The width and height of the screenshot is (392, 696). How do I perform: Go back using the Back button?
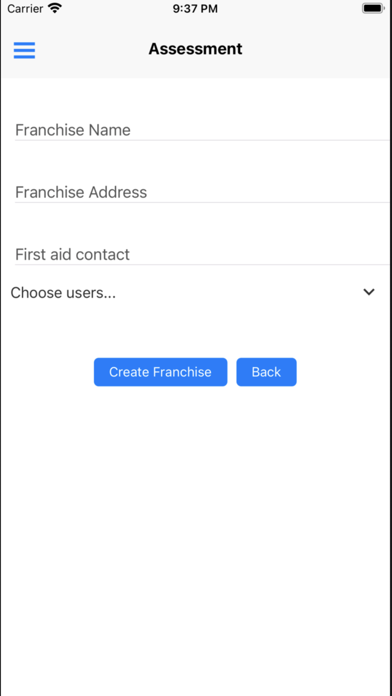coord(266,372)
